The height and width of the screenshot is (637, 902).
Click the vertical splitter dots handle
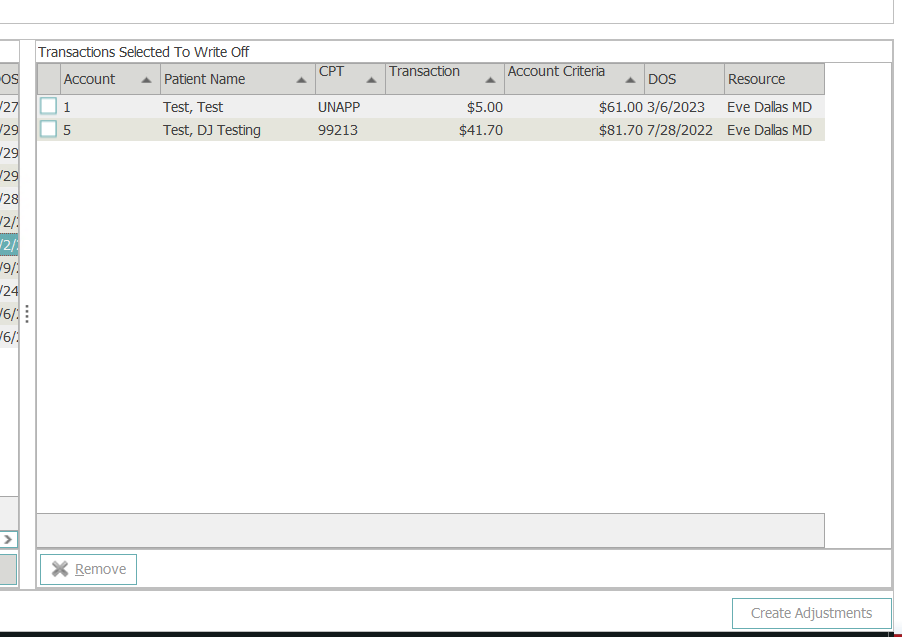point(27,314)
